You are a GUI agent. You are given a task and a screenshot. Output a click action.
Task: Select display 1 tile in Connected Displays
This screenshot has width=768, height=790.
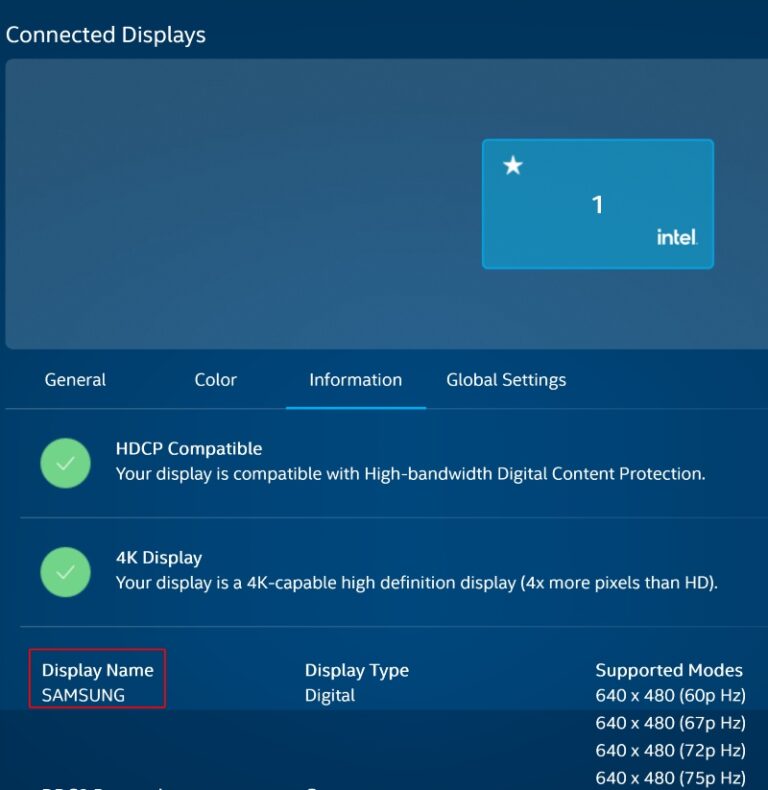[598, 204]
